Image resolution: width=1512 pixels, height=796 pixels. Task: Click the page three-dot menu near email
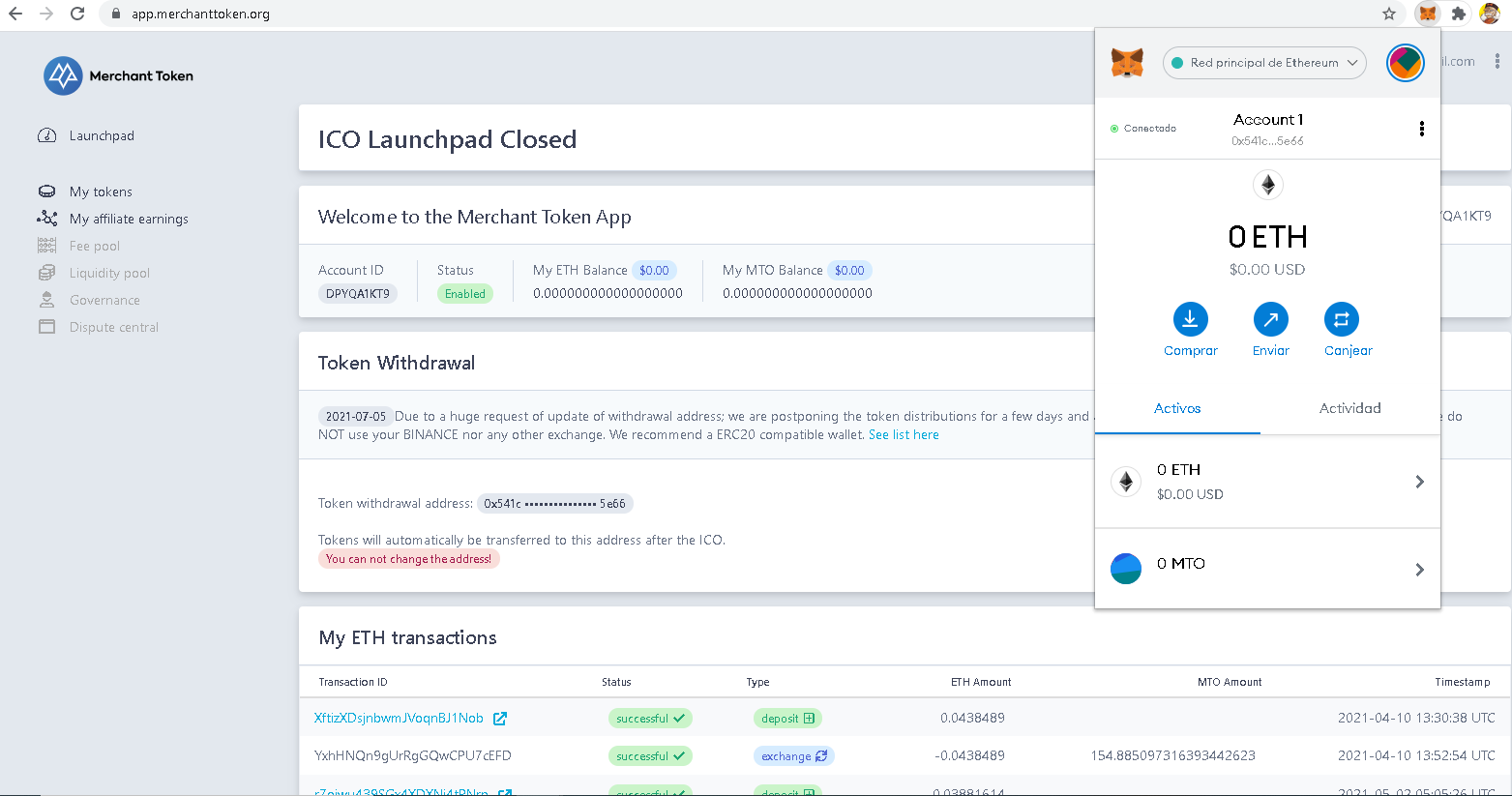1497,62
